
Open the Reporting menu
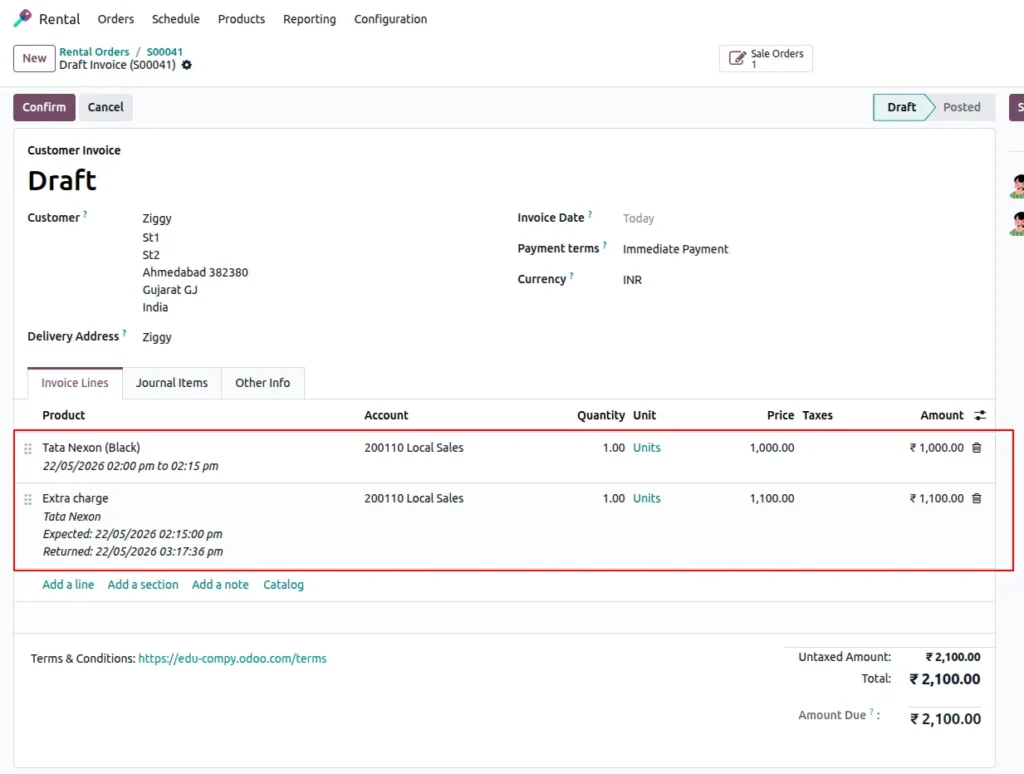click(310, 19)
